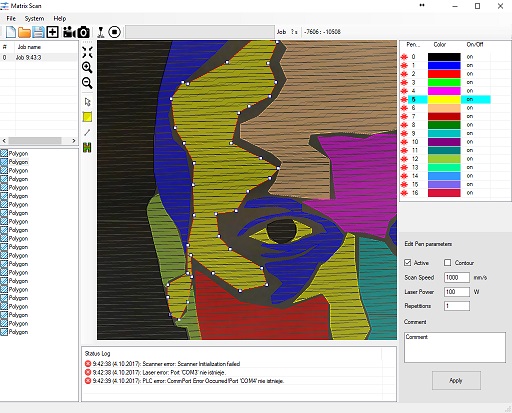Click the error icon of the PLC error entry
Viewport: 512px width, 413px height.
tap(88, 381)
